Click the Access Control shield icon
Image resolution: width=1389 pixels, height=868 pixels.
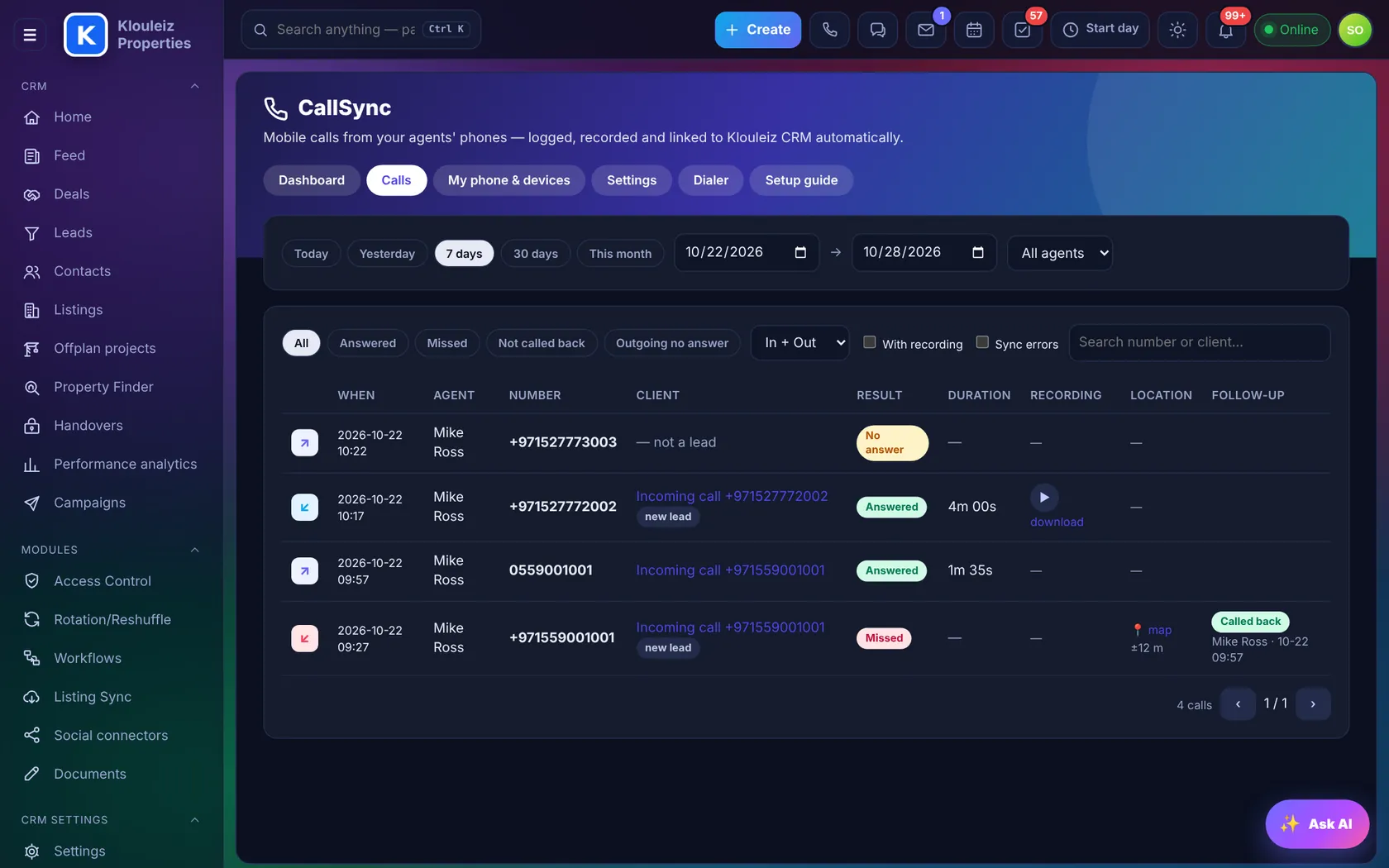31,581
